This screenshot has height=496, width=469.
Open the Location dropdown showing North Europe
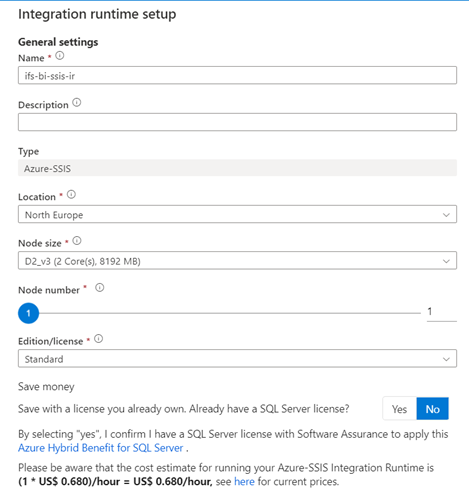237,214
